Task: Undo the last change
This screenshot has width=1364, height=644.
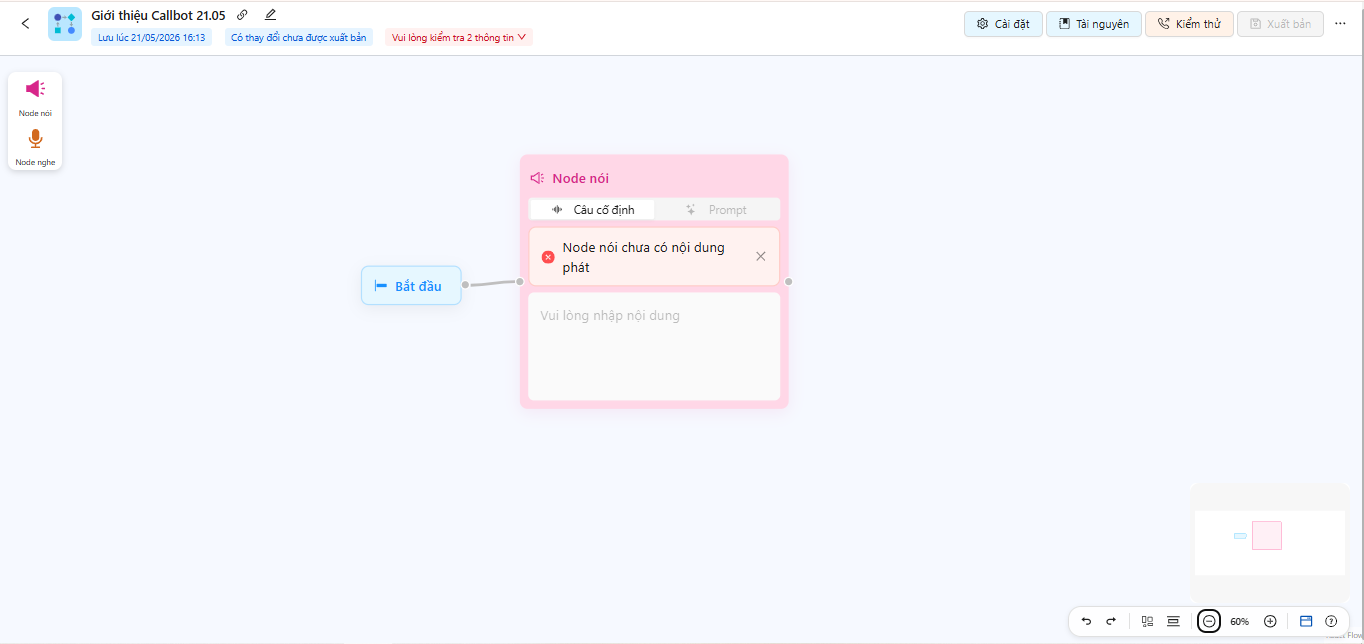Action: (x=1086, y=621)
